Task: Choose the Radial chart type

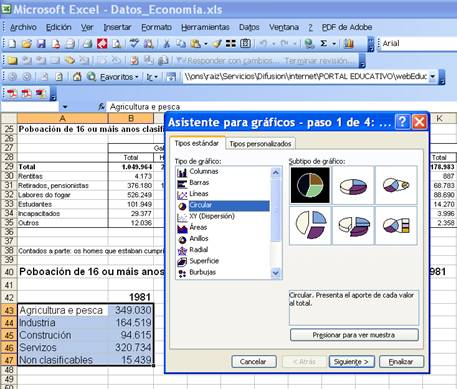Action: tap(198, 250)
